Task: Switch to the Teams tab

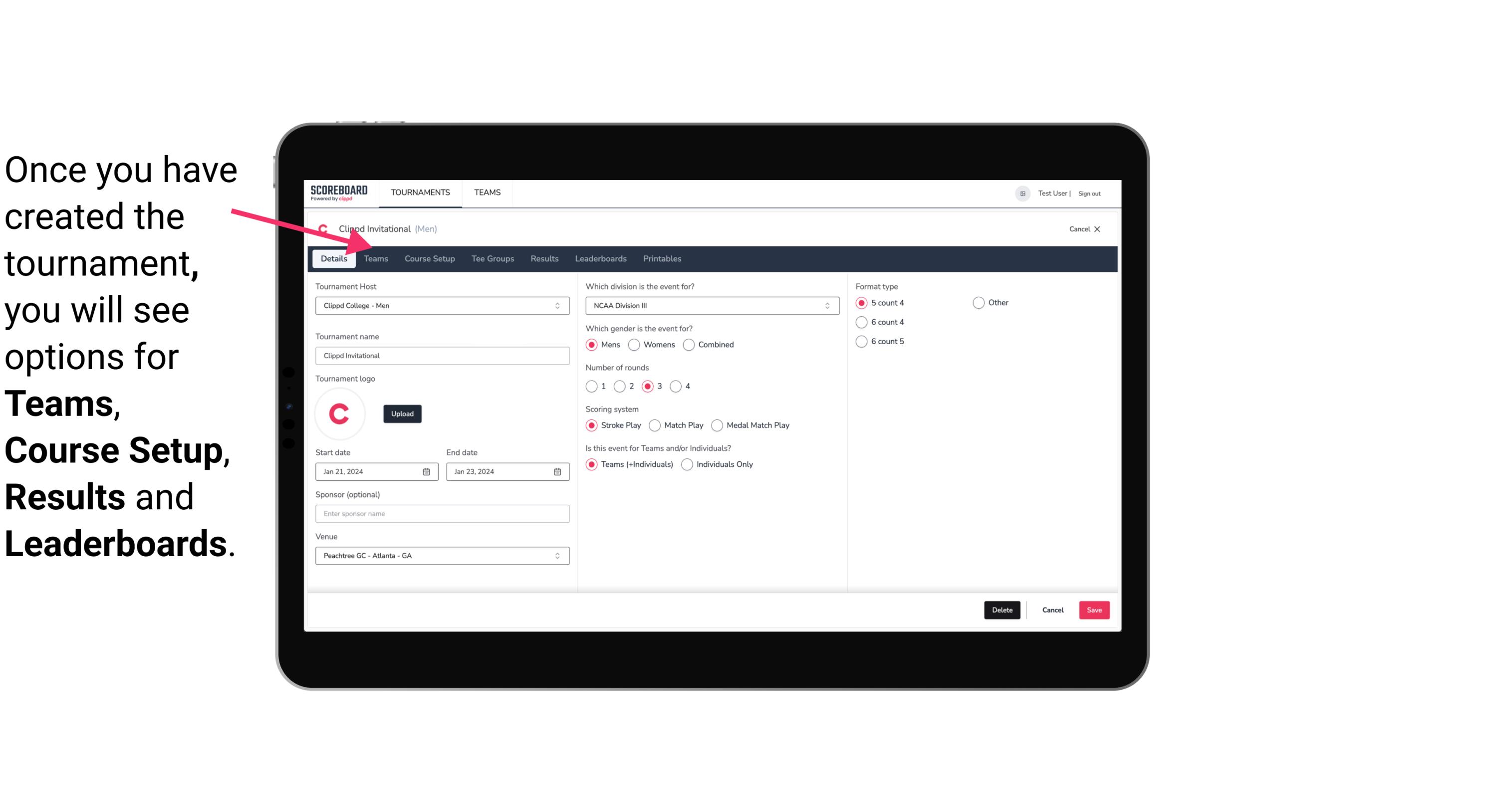Action: pyautogui.click(x=374, y=258)
